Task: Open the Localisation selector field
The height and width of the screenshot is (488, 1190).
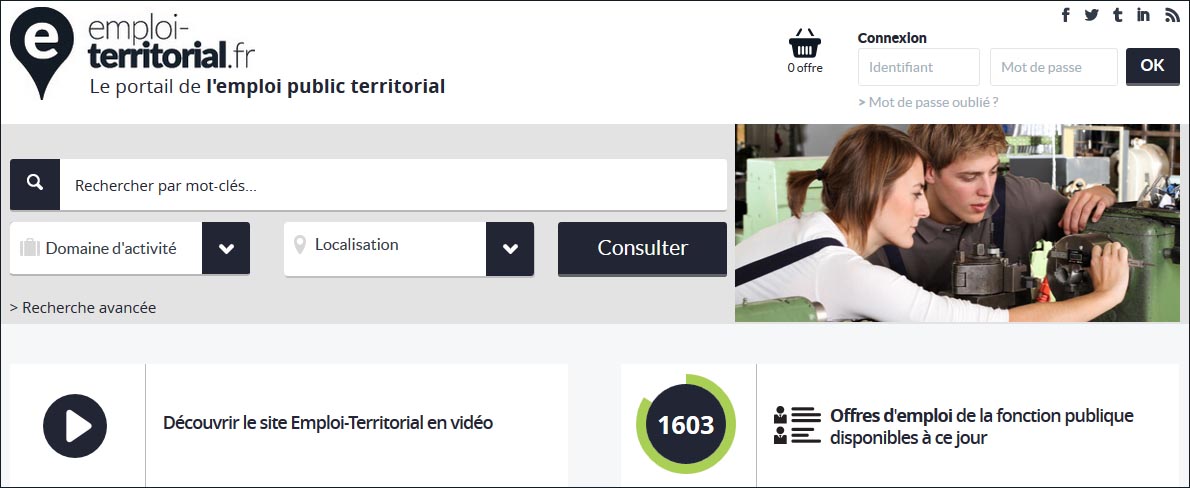Action: click(409, 248)
